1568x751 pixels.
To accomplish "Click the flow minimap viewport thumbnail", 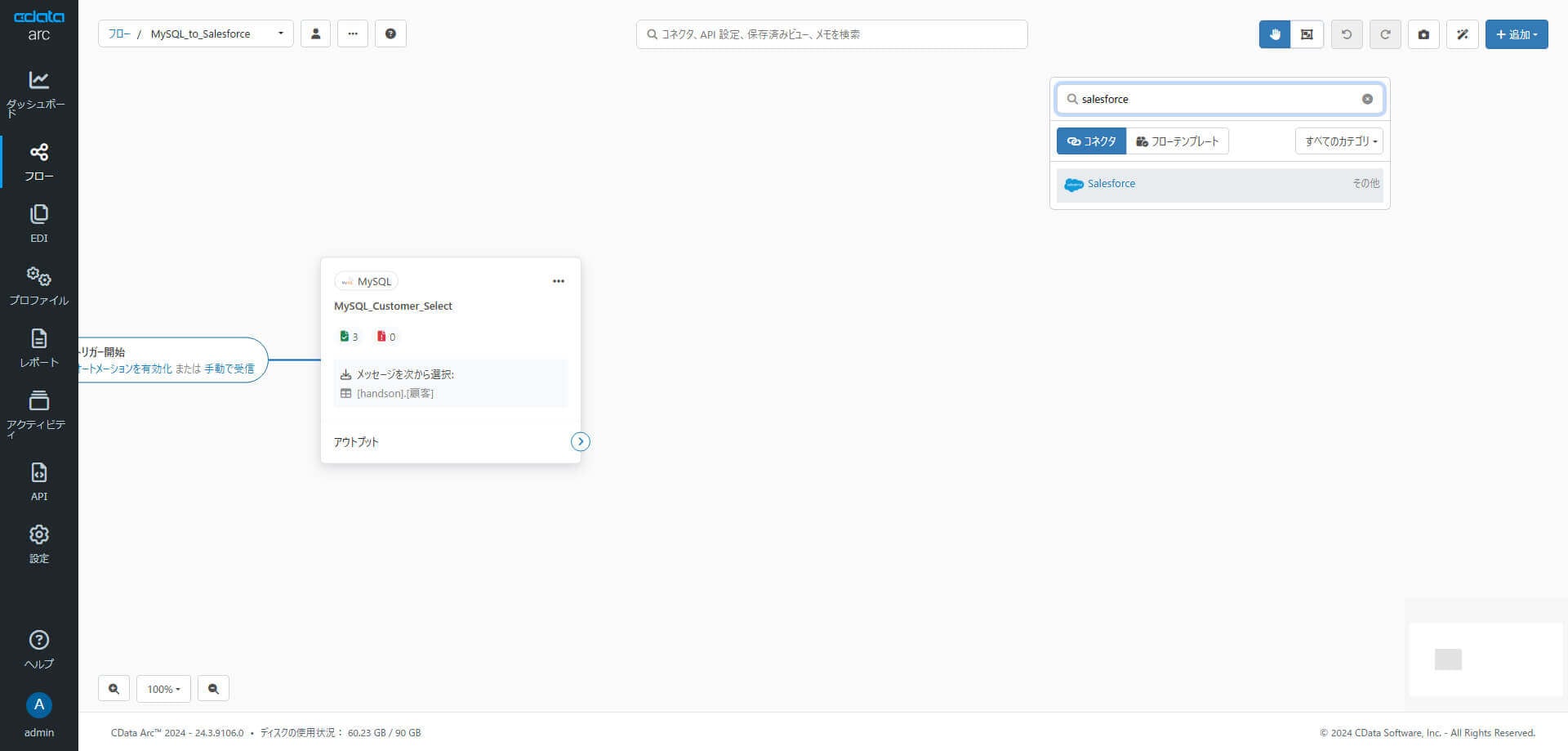I will [1448, 659].
